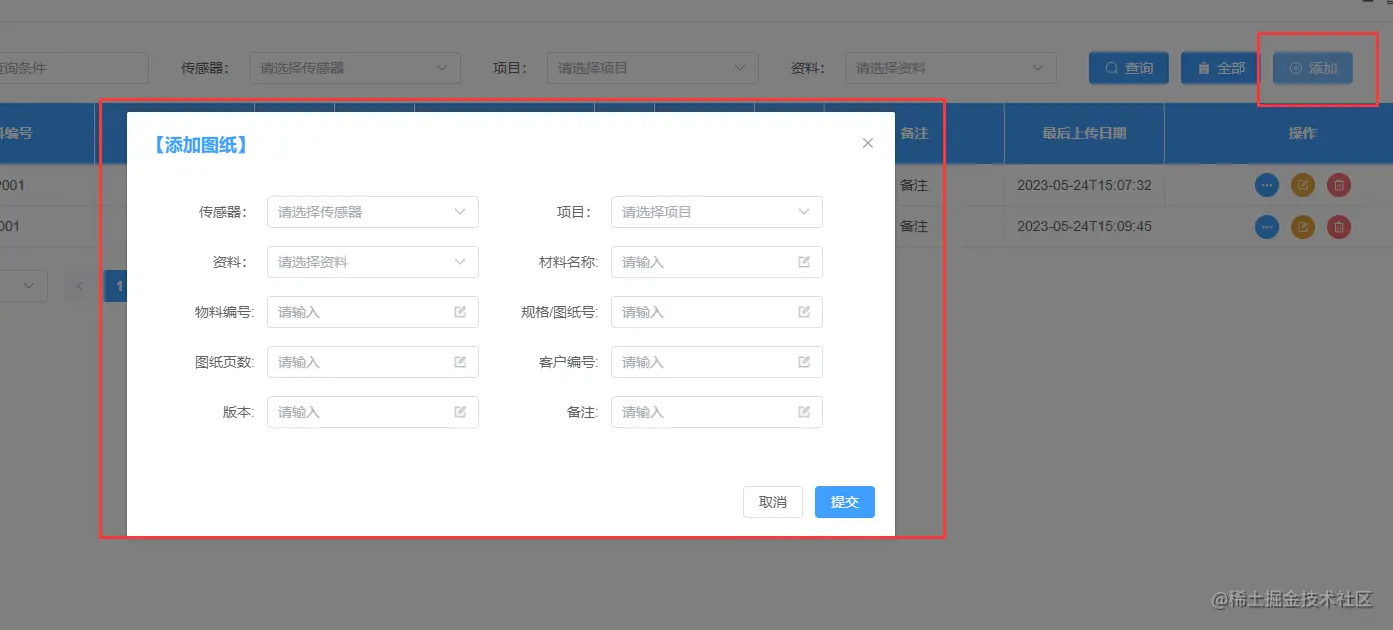This screenshot has width=1393, height=630.
Task: Expand the 资料 filter dropdown in top bar
Action: click(x=951, y=68)
